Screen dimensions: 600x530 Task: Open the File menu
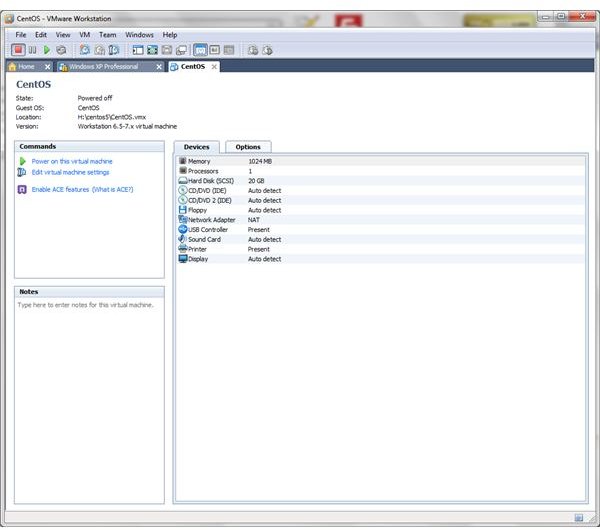click(21, 35)
